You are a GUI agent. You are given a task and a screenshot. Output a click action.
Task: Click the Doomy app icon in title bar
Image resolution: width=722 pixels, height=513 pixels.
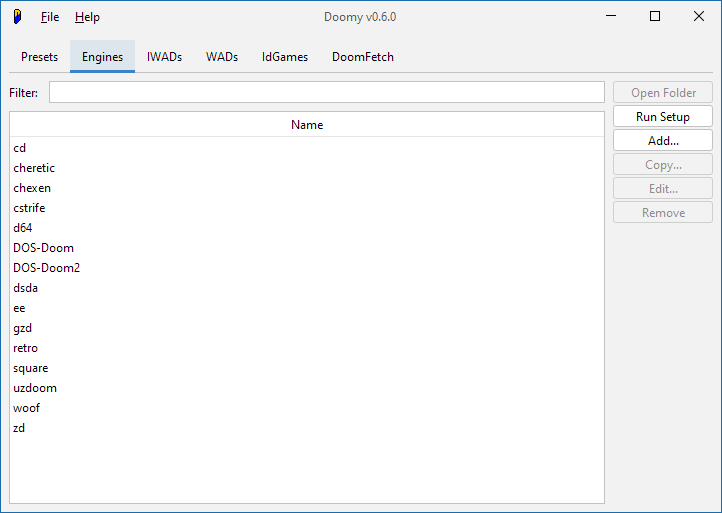17,17
